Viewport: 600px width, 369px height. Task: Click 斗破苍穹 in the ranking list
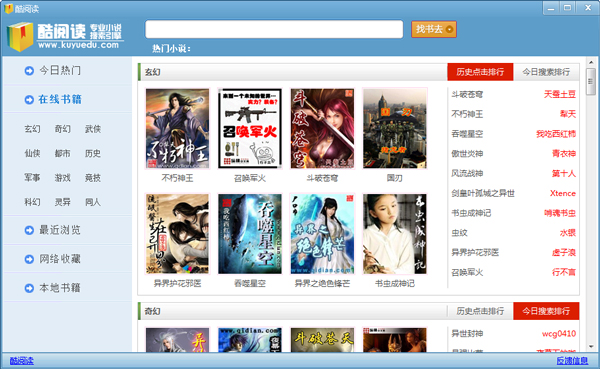pyautogui.click(x=467, y=94)
